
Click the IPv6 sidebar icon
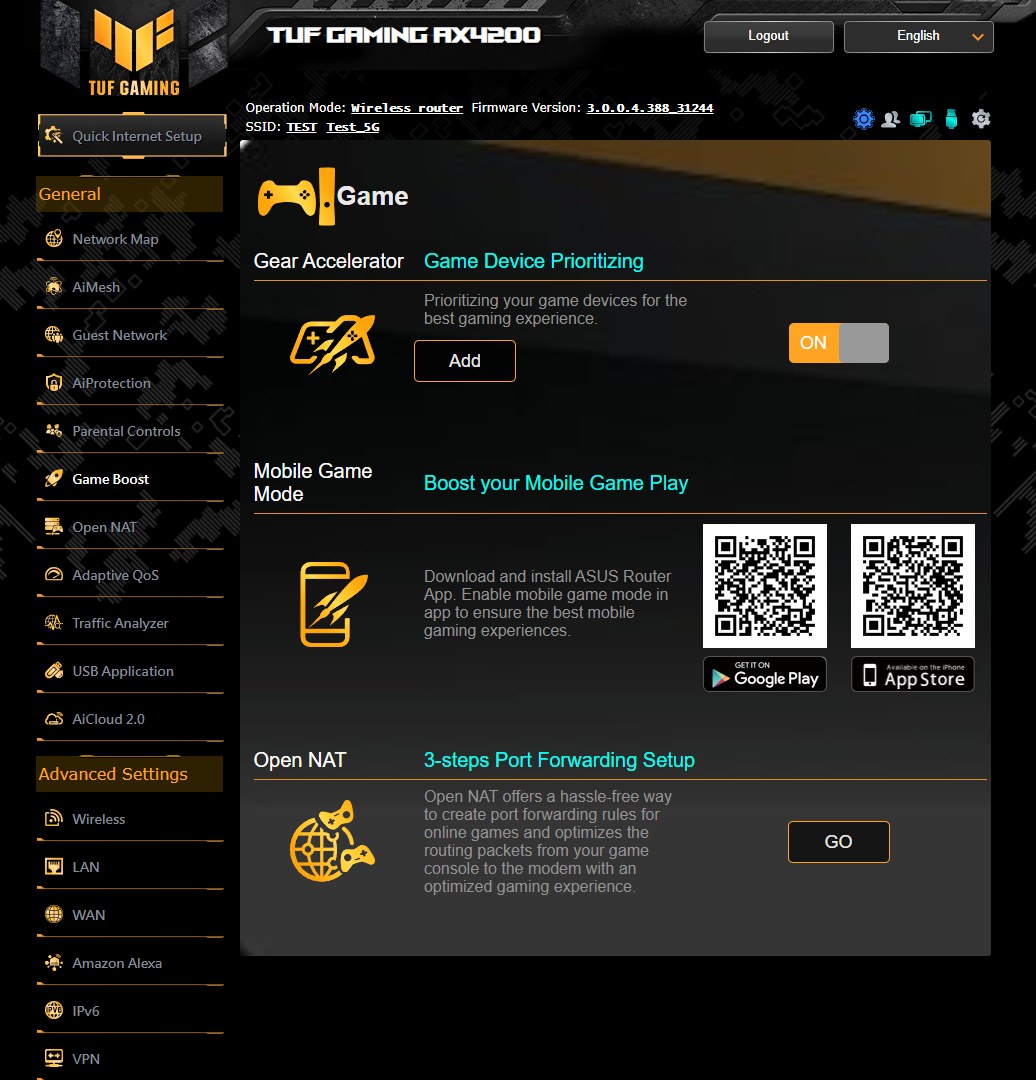(x=54, y=1010)
